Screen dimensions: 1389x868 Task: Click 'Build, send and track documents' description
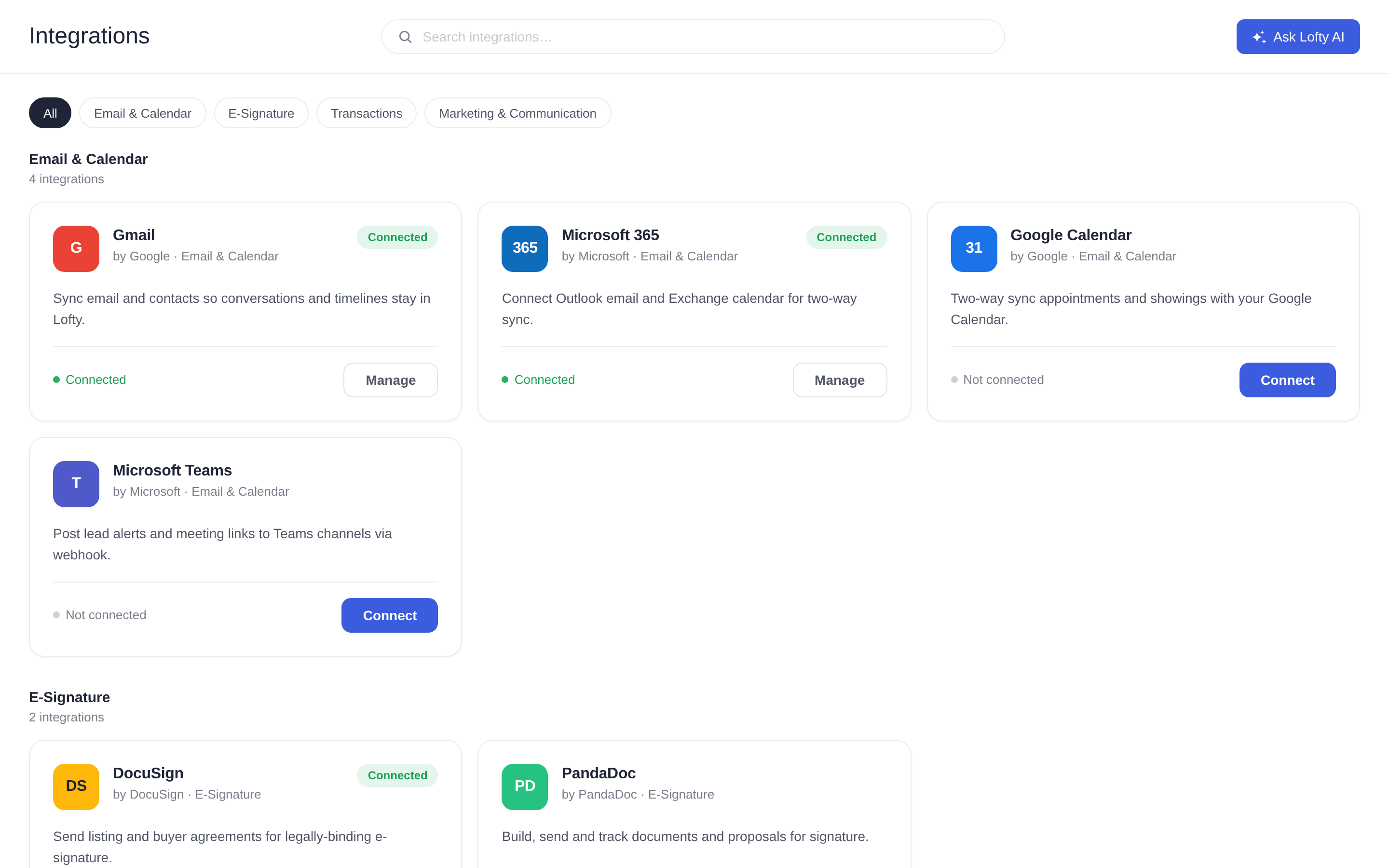tap(685, 837)
